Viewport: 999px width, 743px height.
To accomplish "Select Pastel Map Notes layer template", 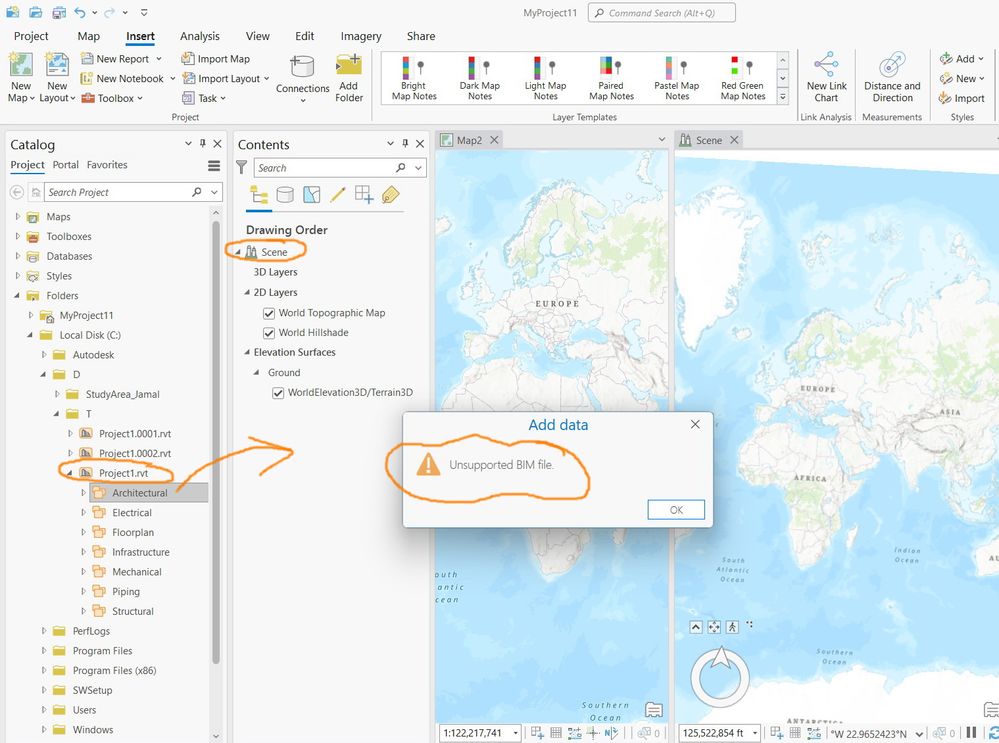I will click(x=677, y=79).
